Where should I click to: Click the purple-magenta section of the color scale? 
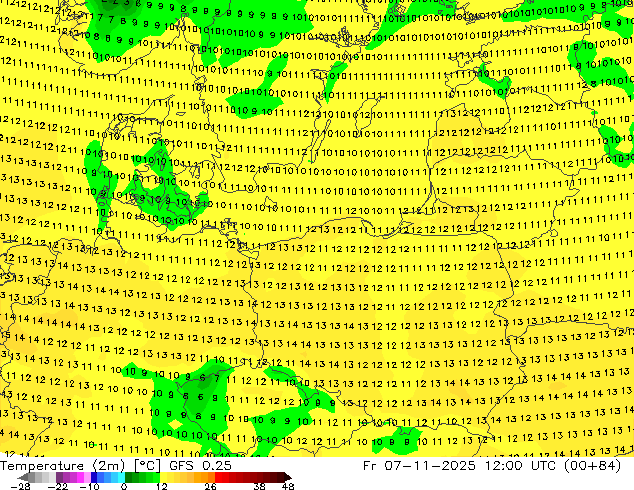[x=73, y=477]
